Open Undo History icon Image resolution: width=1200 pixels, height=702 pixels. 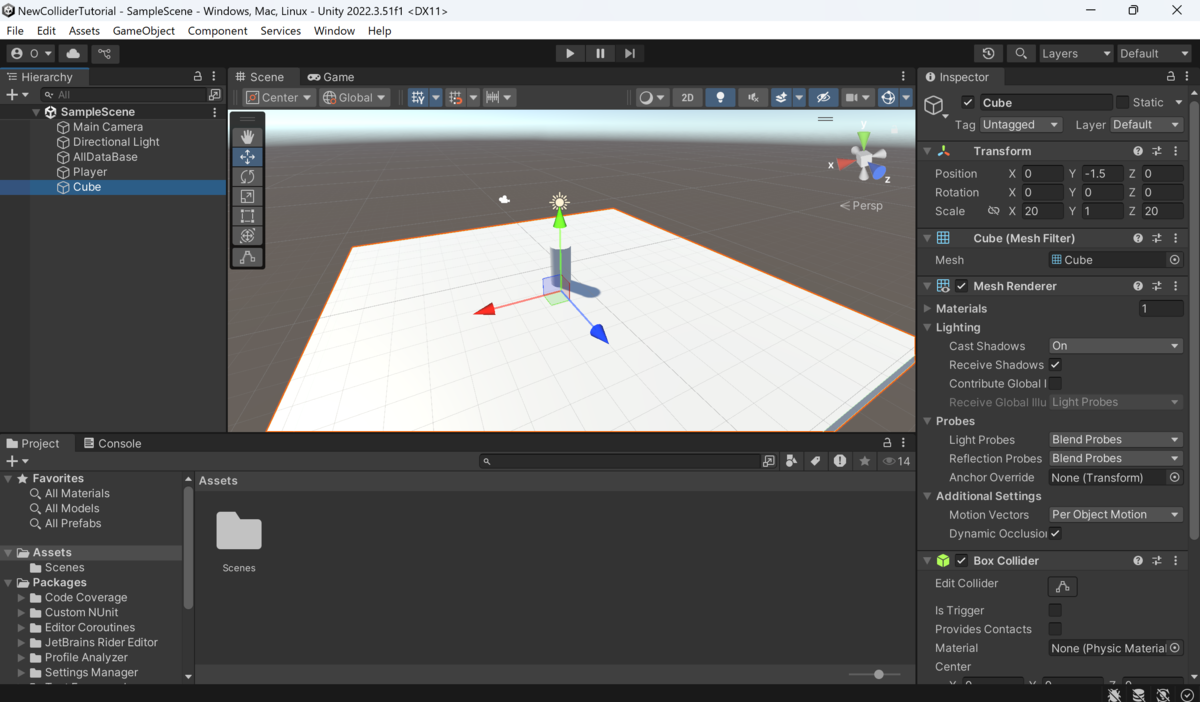tap(989, 53)
